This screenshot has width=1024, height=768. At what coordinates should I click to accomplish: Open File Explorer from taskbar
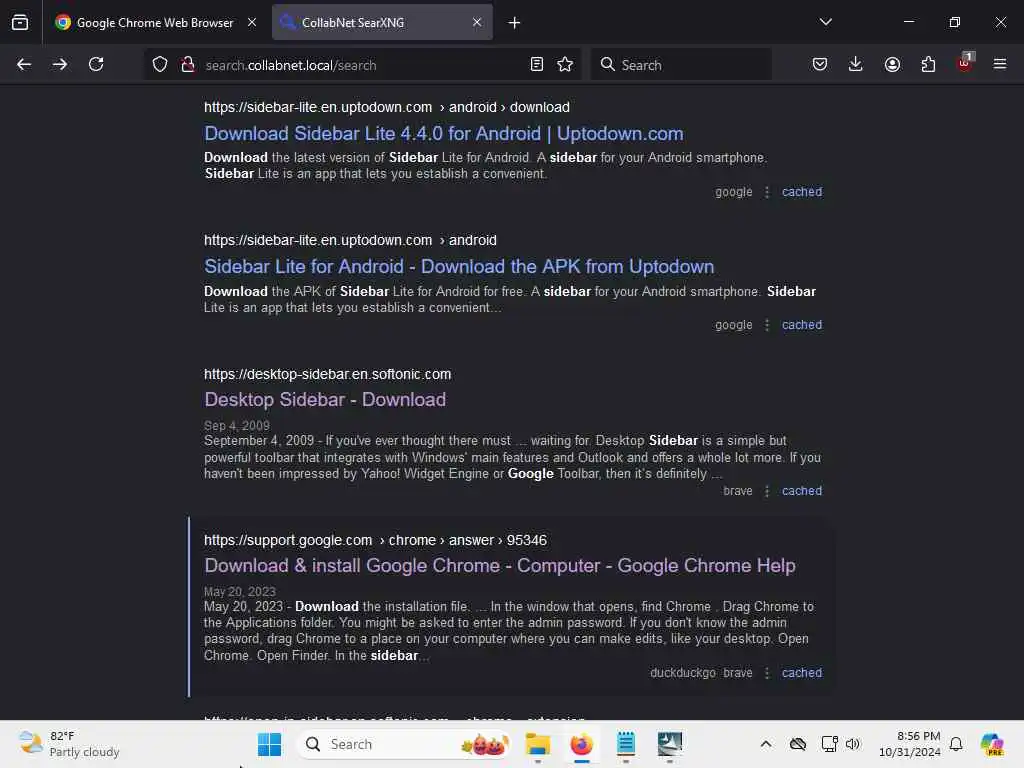pos(537,744)
